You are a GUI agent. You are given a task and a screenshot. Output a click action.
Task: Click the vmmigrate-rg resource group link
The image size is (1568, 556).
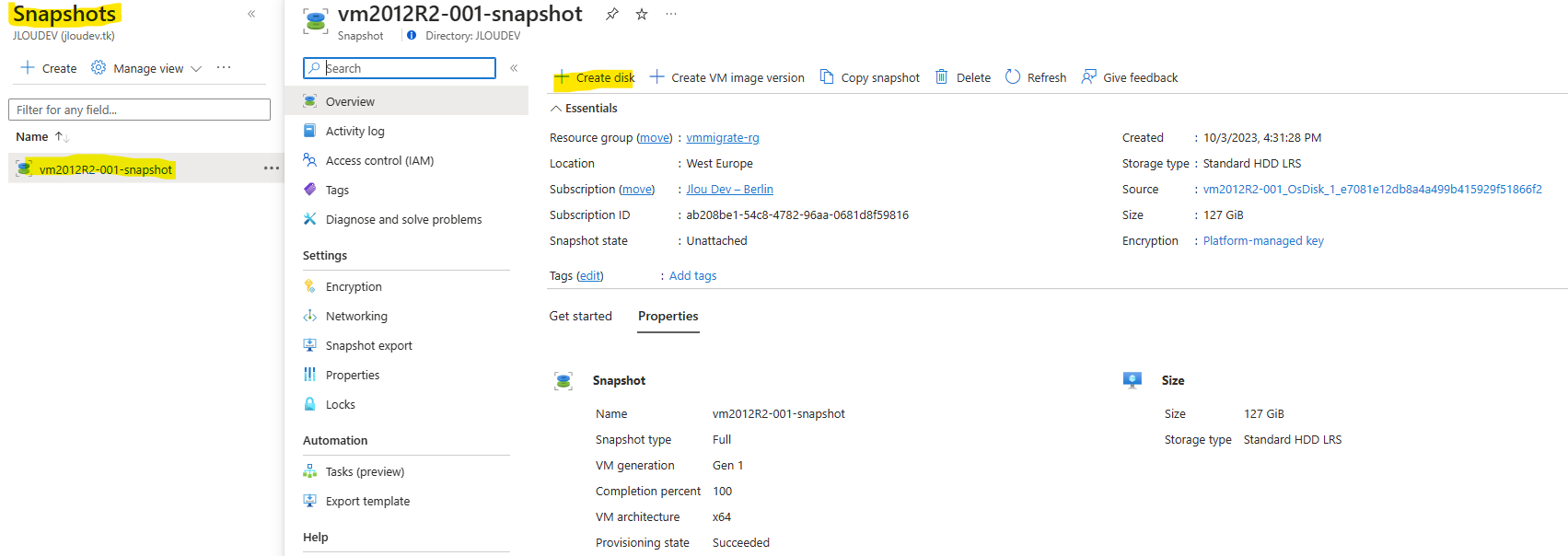723,138
